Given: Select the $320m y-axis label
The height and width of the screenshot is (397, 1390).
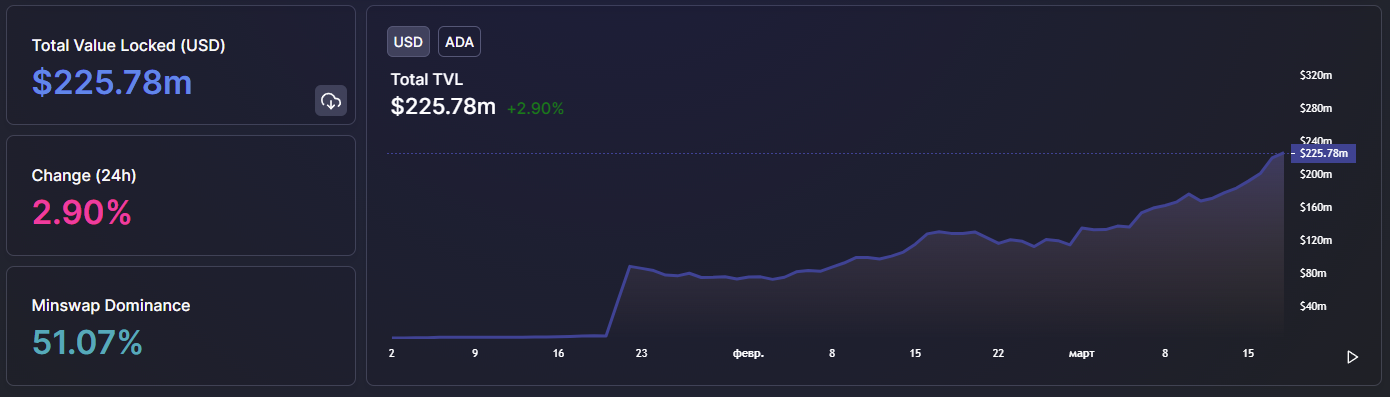Looking at the screenshot, I should (1316, 75).
